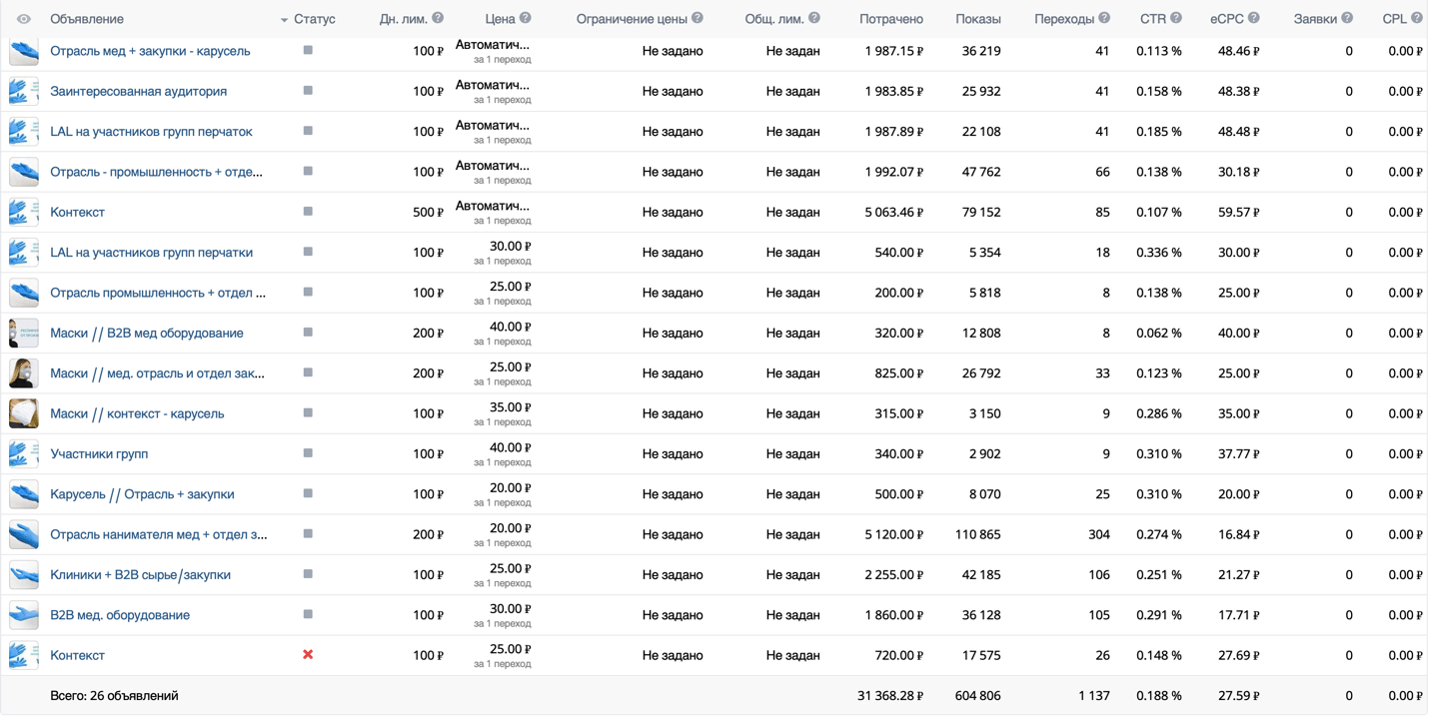
Task: Open the Автоматич... price setting for Заинтересованная аудитория
Action: coord(492,85)
